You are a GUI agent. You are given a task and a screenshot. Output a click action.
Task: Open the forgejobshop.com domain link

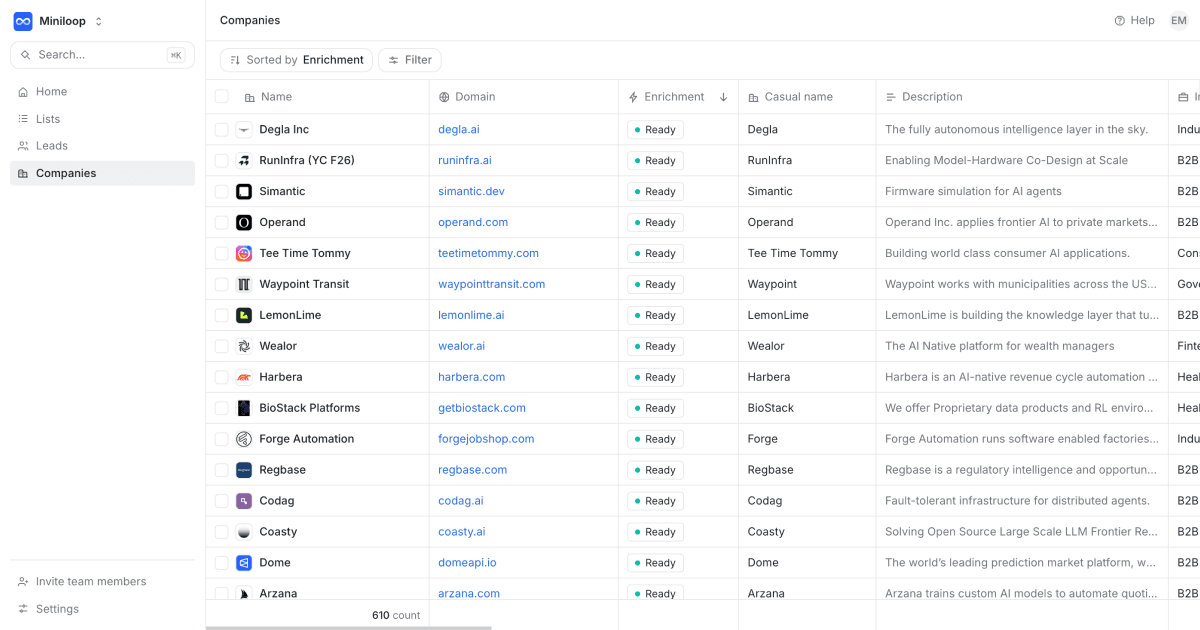pos(486,440)
